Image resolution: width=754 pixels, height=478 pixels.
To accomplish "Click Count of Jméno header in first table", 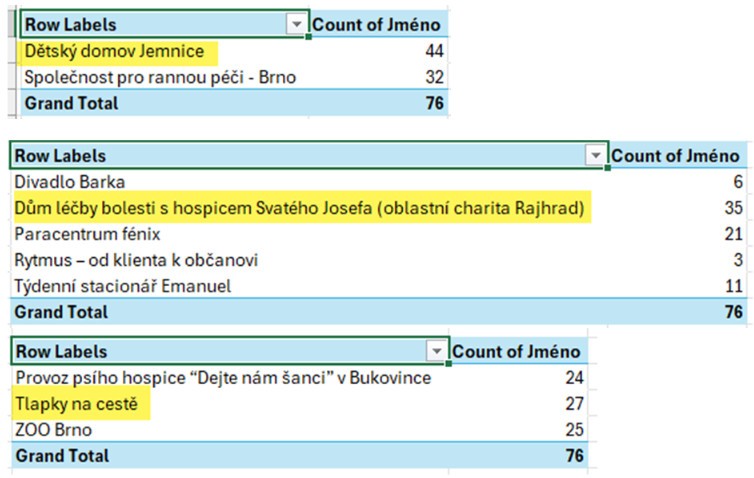I will pos(377,25).
